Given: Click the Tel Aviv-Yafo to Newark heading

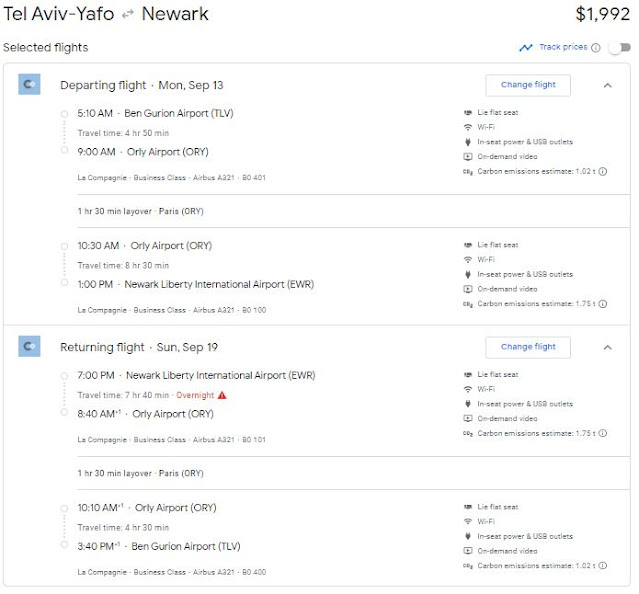Looking at the screenshot, I should [103, 14].
